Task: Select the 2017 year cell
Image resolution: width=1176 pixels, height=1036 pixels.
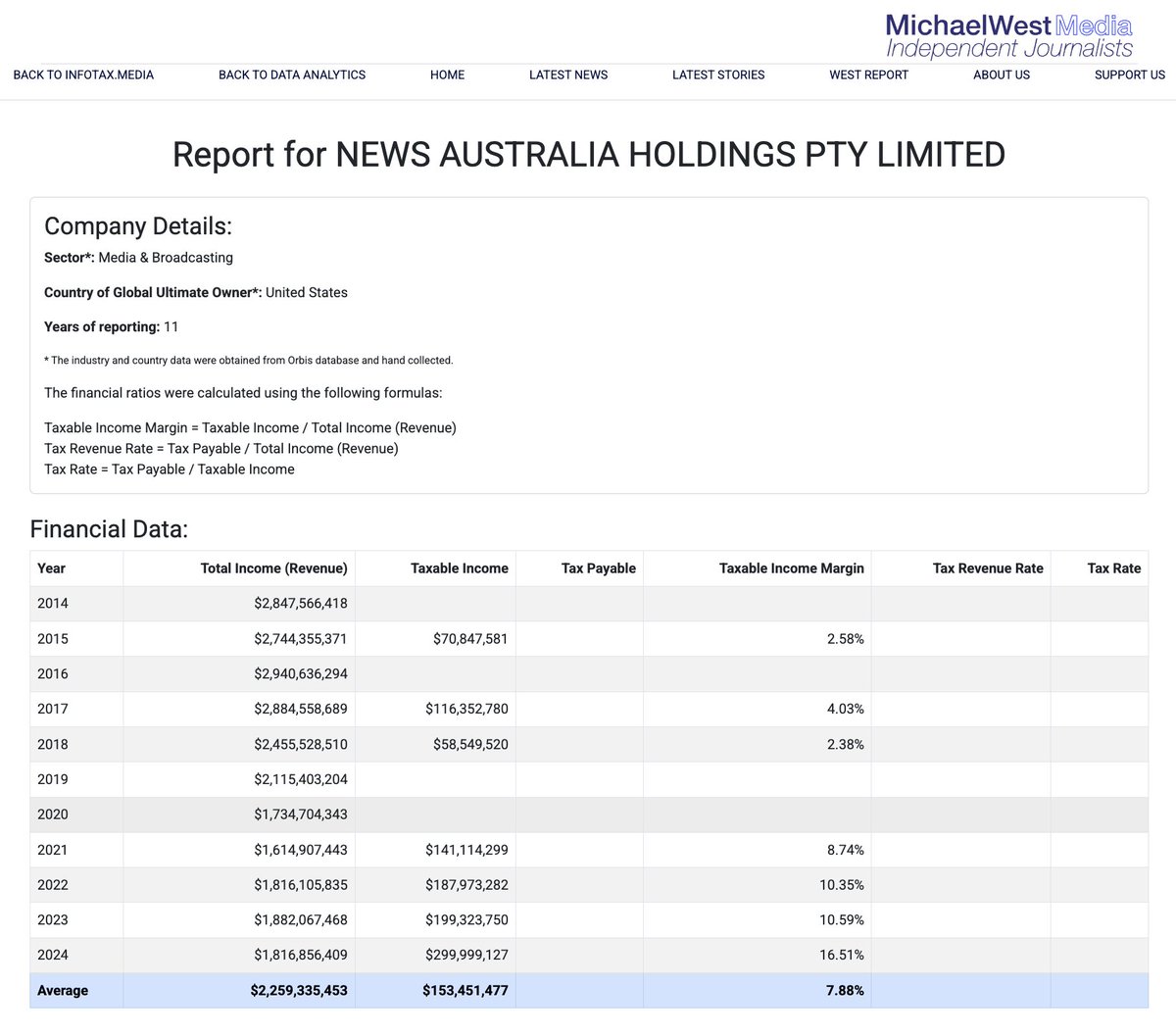Action: pos(76,709)
